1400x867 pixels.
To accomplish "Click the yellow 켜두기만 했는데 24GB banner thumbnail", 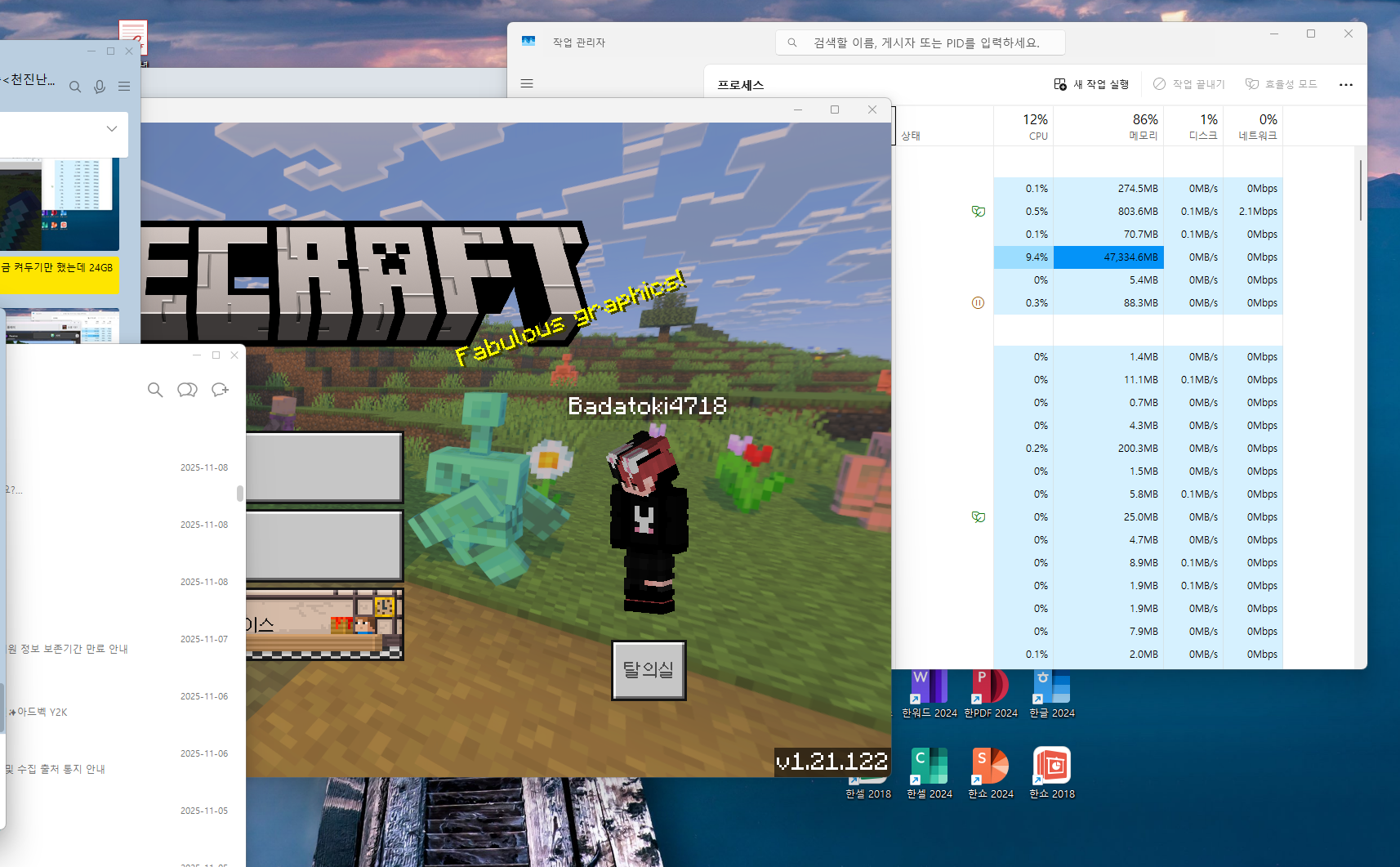I will 60,274.
